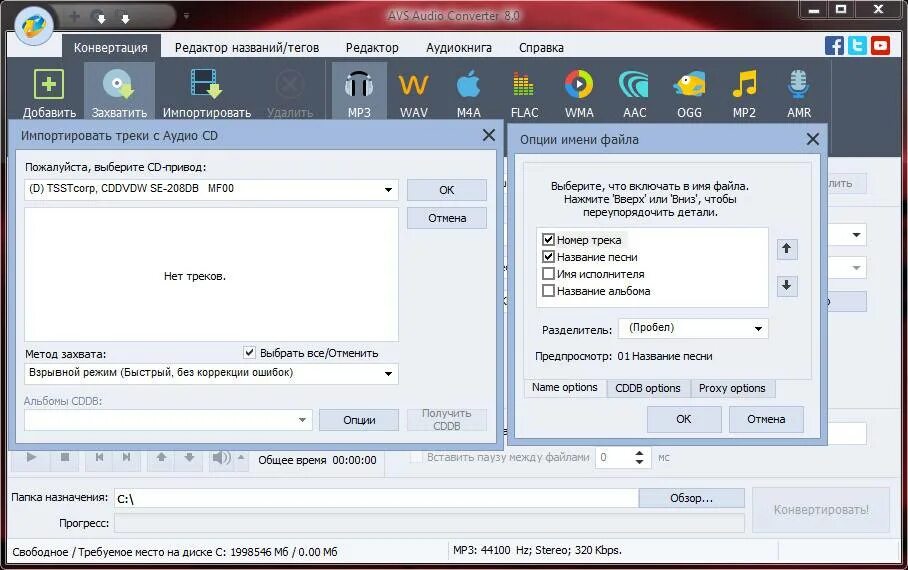Toggle Вставить паузу между файлами checkbox

coord(416,457)
